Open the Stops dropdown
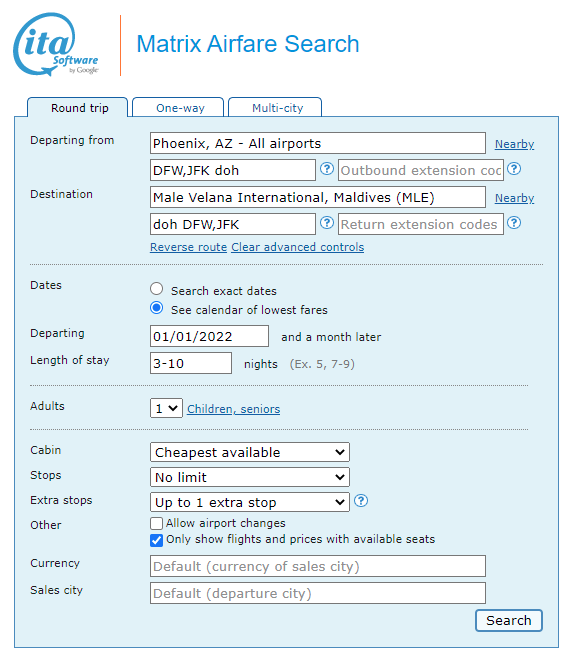Image resolution: width=567 pixels, height=658 pixels. [x=250, y=477]
